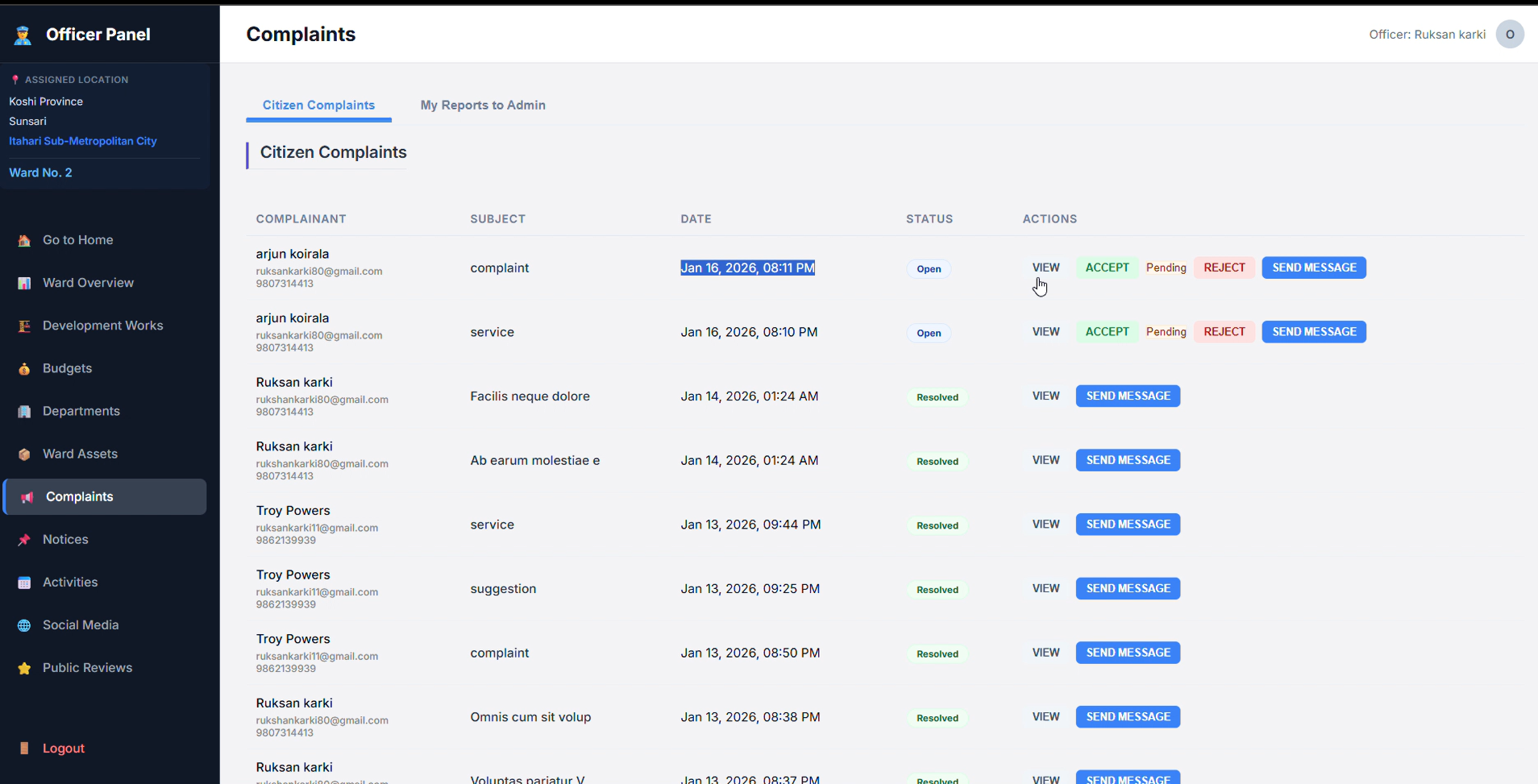Open My Reports to Admin tab
Image resolution: width=1538 pixels, height=784 pixels.
coord(483,105)
